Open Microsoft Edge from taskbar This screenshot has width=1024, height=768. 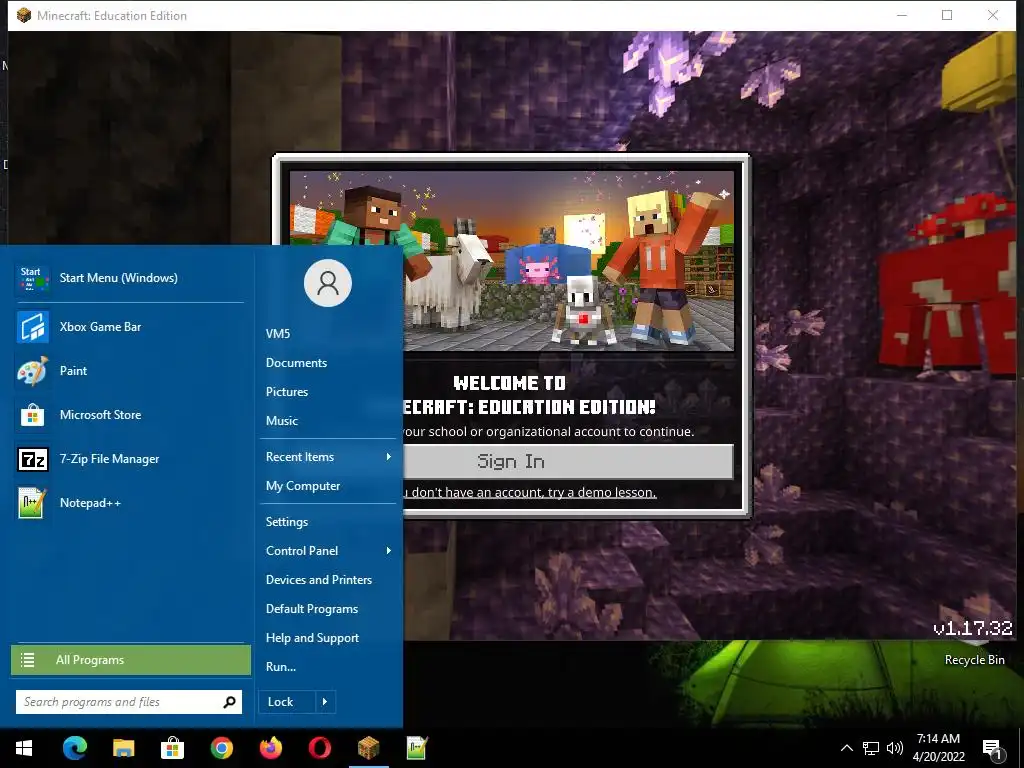click(x=74, y=748)
